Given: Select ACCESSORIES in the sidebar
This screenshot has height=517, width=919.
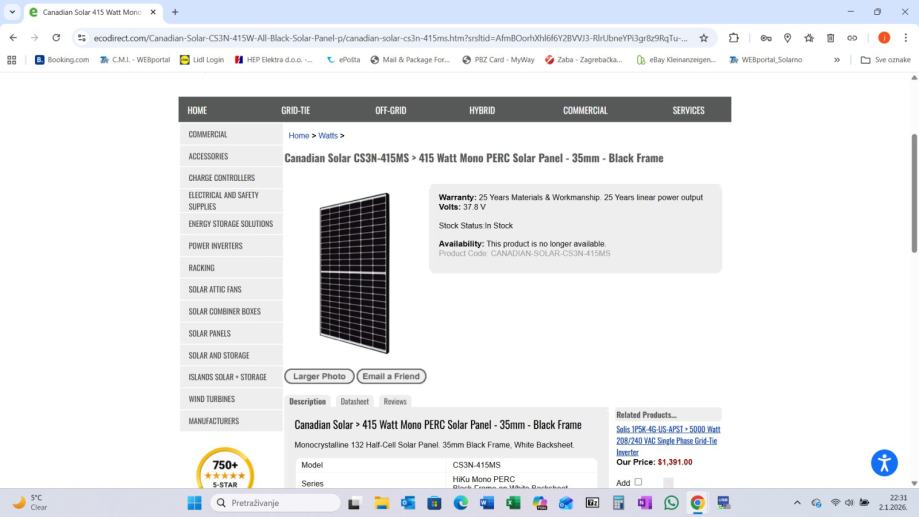Looking at the screenshot, I should pyautogui.click(x=231, y=156).
